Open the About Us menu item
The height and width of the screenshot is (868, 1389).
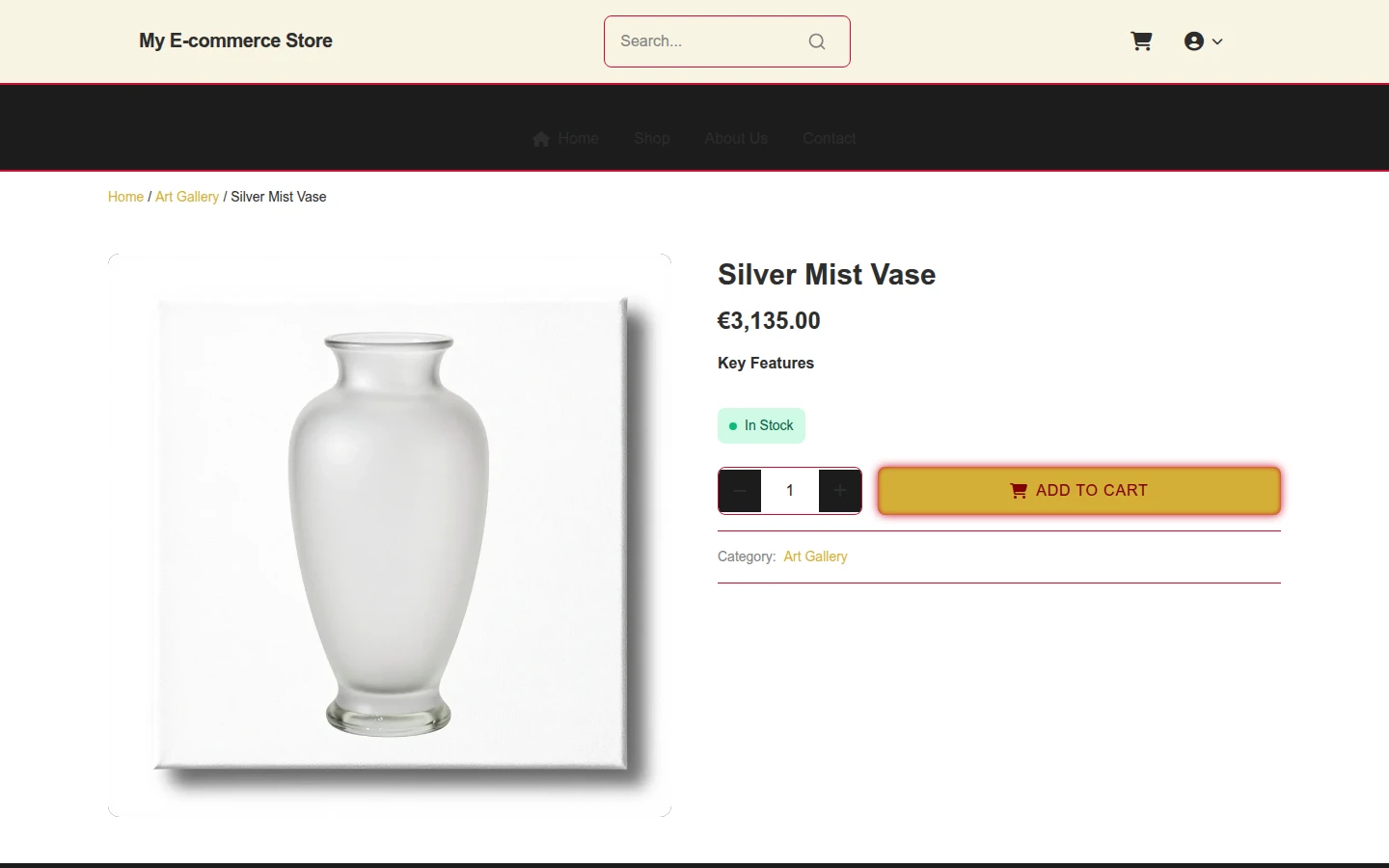pyautogui.click(x=736, y=138)
